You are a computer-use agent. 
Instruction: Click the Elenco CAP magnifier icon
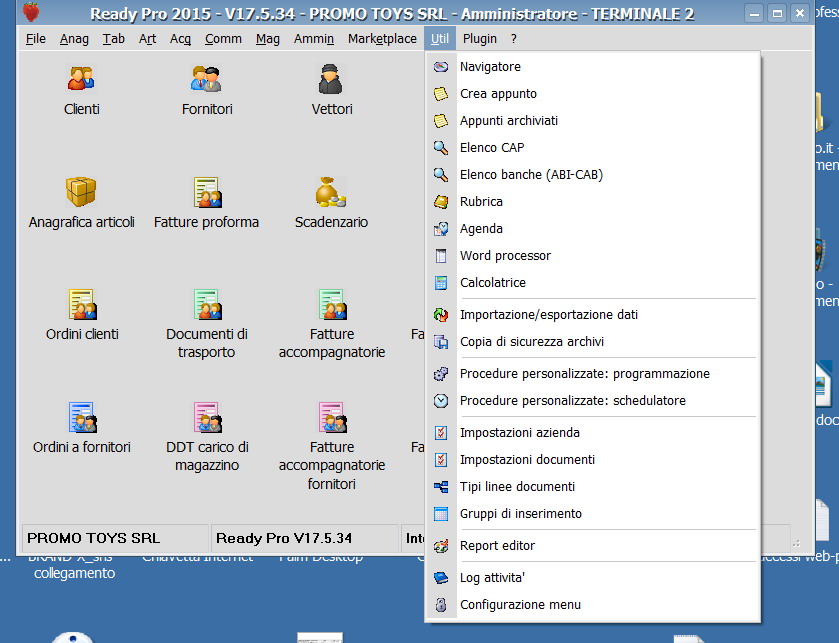pos(441,148)
